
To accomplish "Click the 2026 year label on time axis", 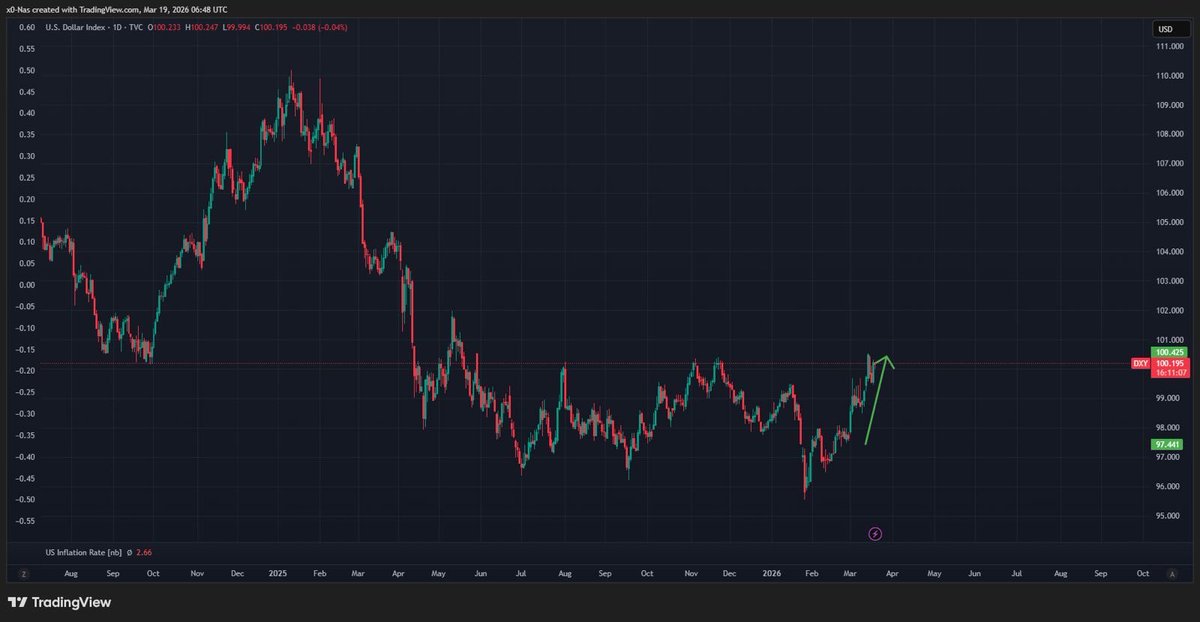I will (771, 575).
